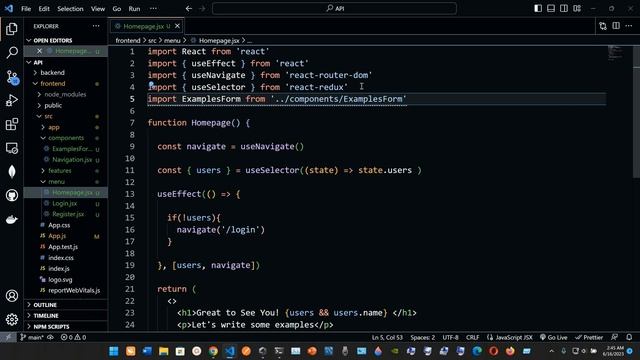Image resolution: width=640 pixels, height=360 pixels.
Task: Open the Docker whale view
Action: coord(12,219)
